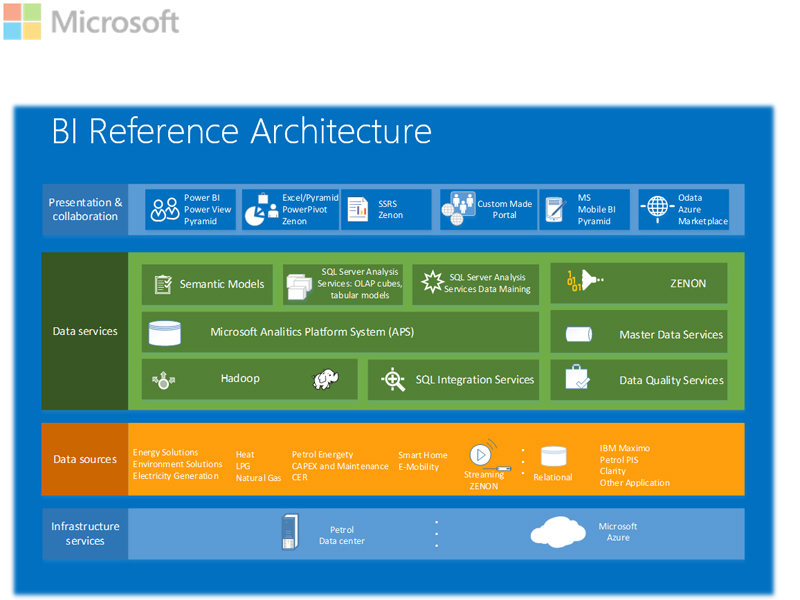Click the 'Smart Home' text
This screenshot has height=600, width=800.
(x=422, y=455)
